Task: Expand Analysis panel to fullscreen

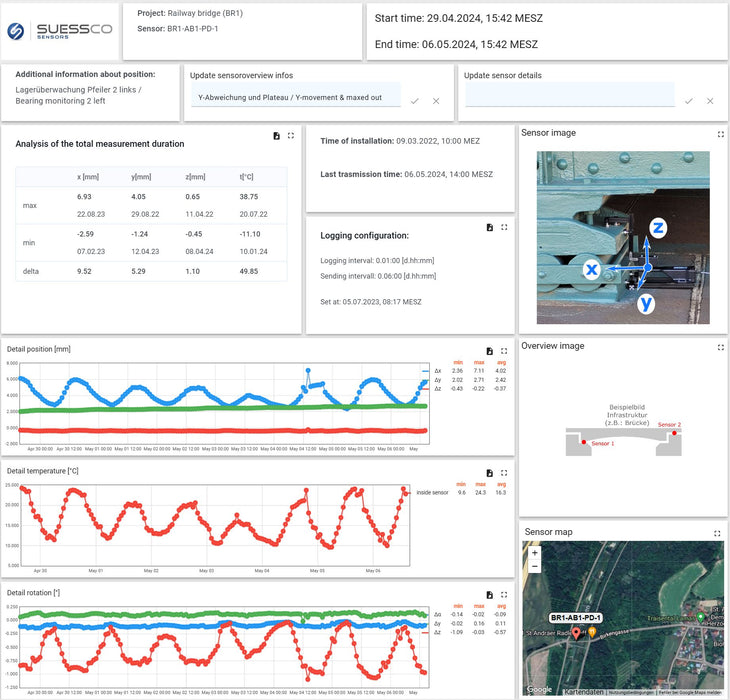Action: pos(291,136)
